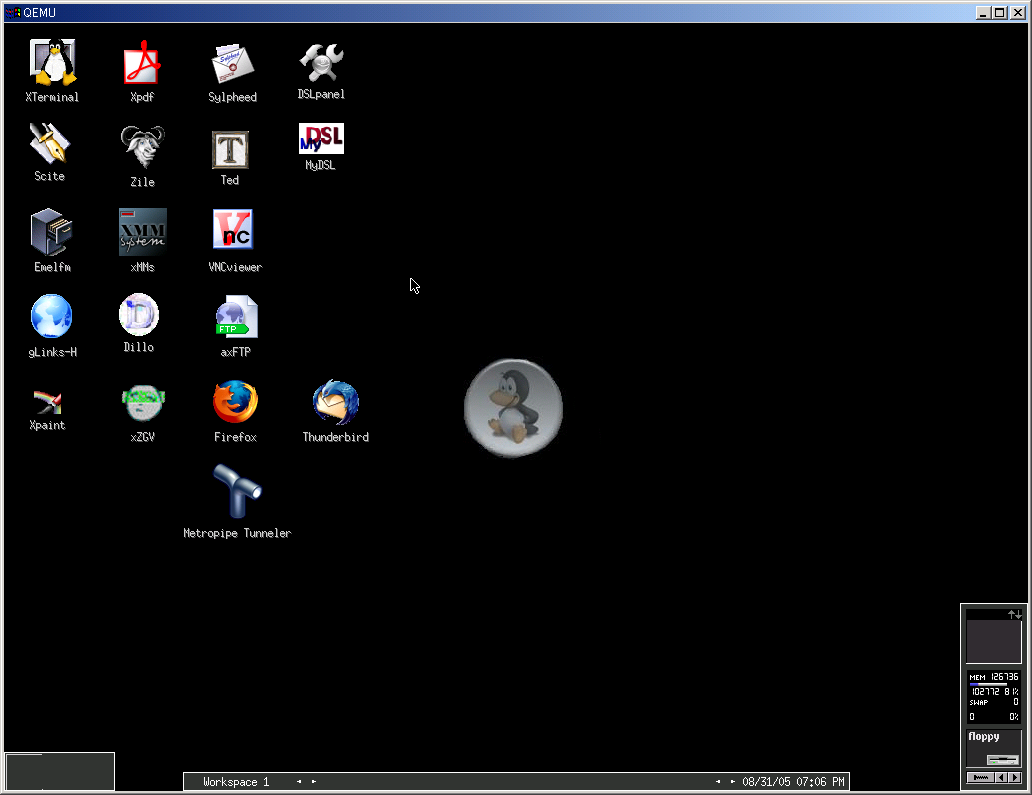Minimize the QEMU window
The height and width of the screenshot is (795, 1032).
click(983, 13)
